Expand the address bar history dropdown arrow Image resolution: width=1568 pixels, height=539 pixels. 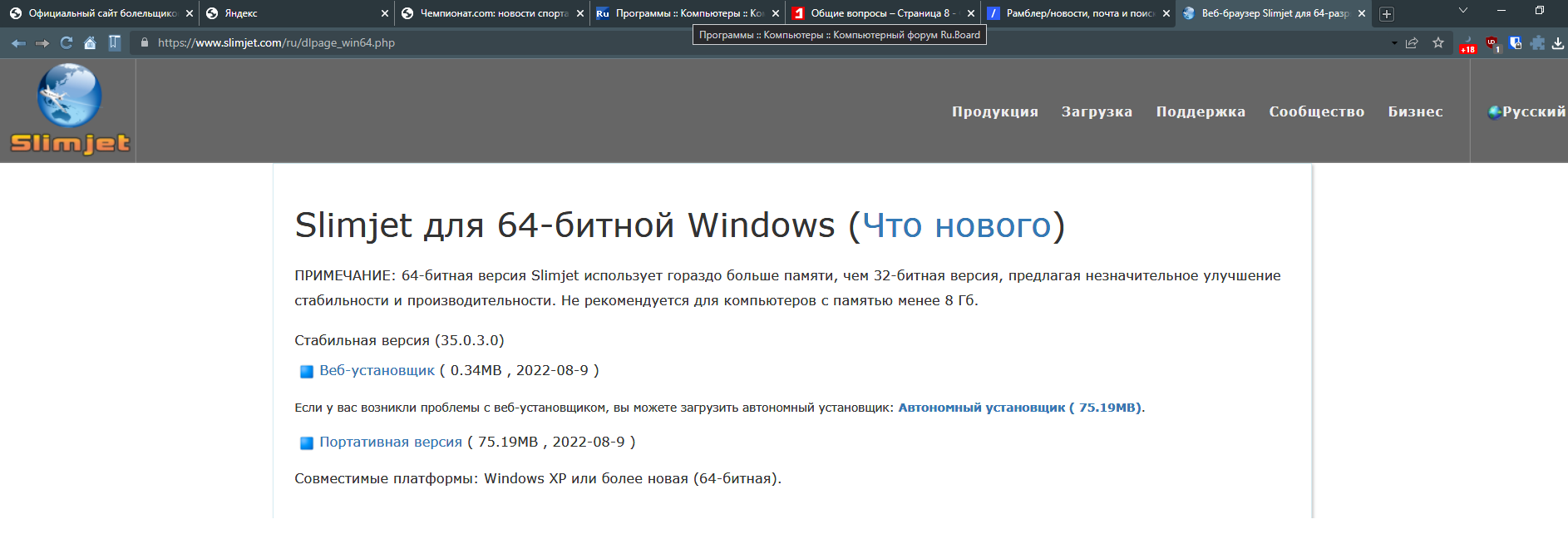pyautogui.click(x=1394, y=43)
